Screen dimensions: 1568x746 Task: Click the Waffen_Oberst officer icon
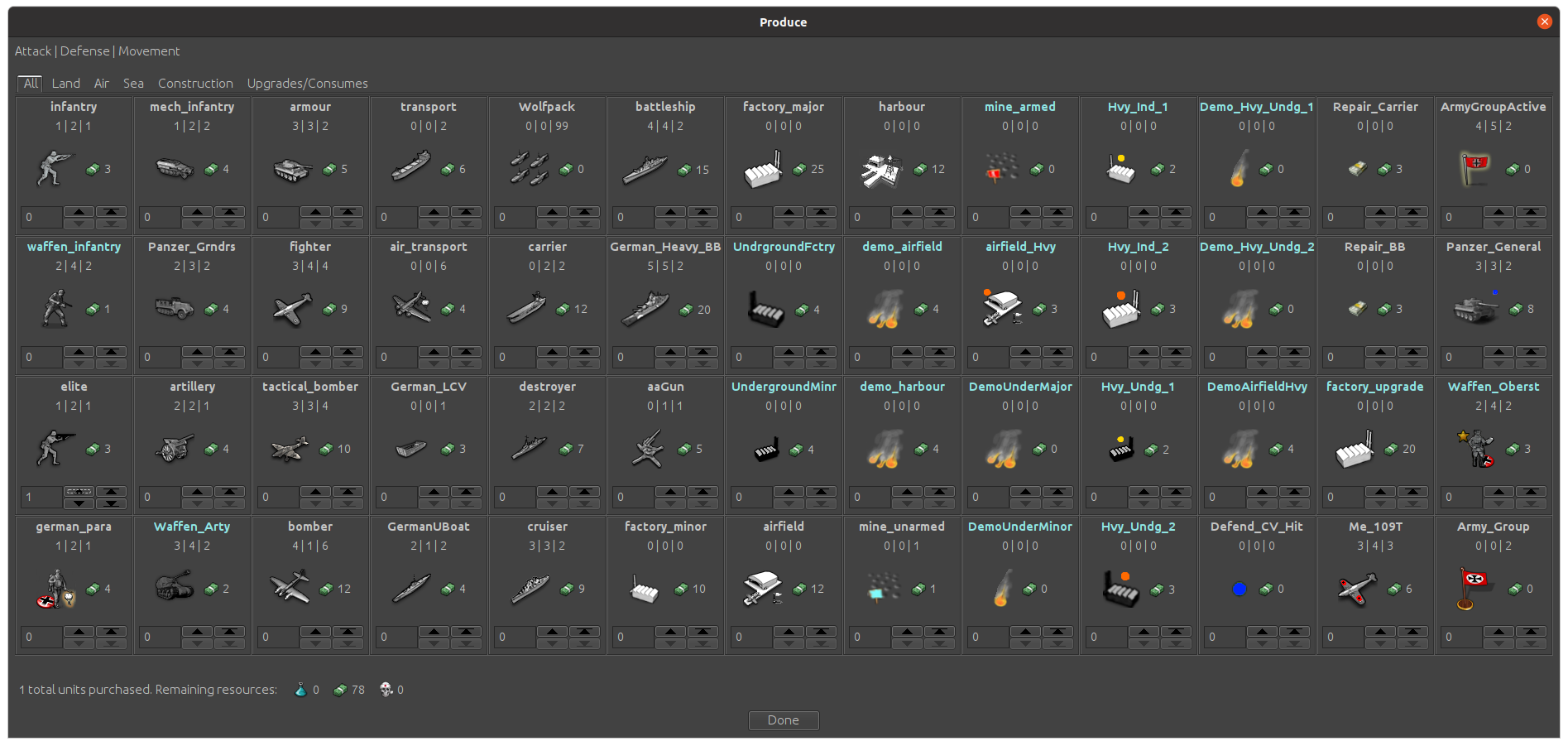1475,448
